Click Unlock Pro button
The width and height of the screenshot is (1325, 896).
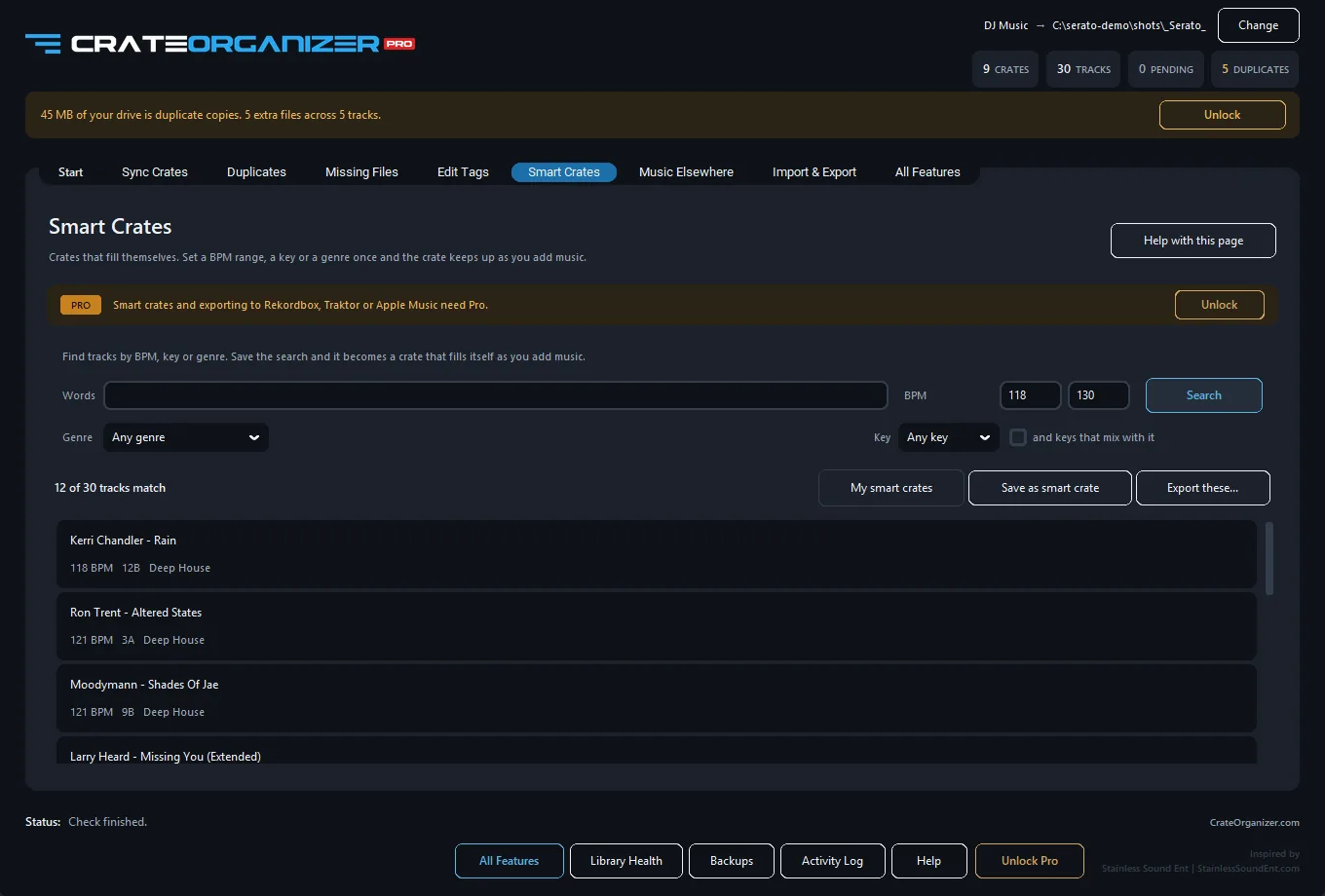tap(1029, 861)
